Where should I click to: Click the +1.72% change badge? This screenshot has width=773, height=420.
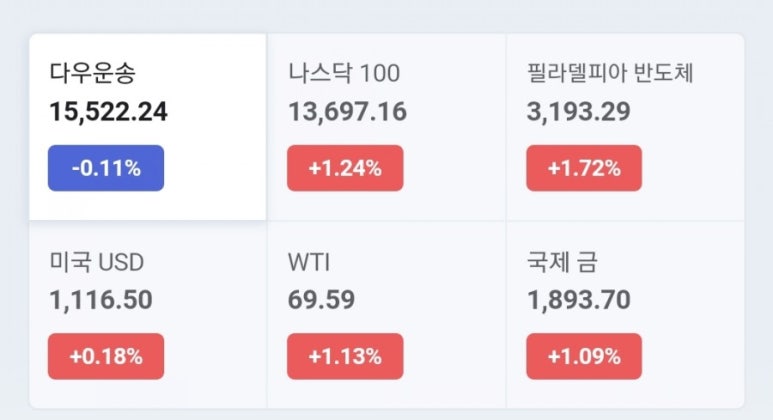click(x=584, y=168)
